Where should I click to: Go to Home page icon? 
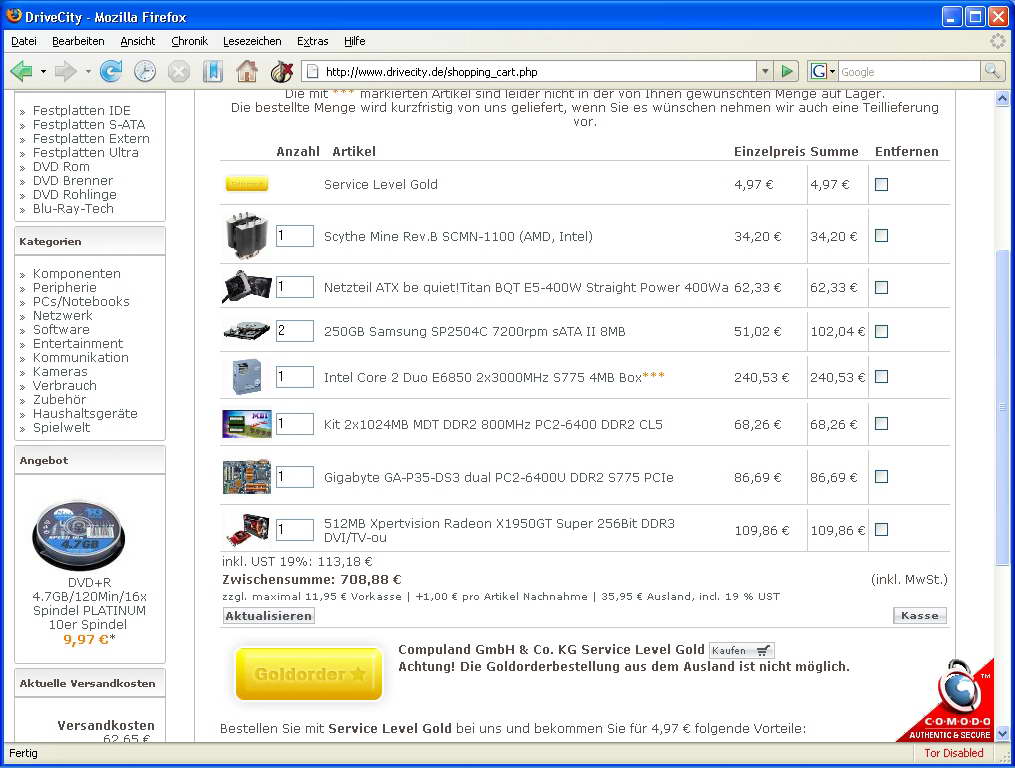tap(247, 71)
